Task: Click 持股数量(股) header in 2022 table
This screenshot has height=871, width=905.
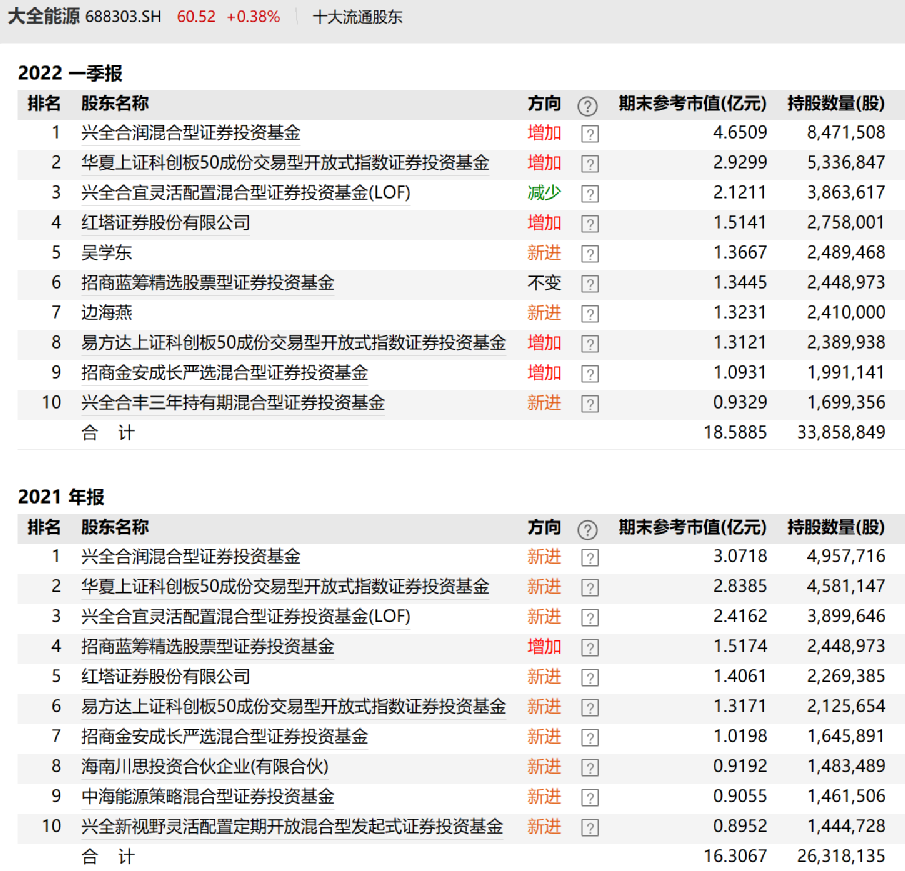Action: [836, 103]
